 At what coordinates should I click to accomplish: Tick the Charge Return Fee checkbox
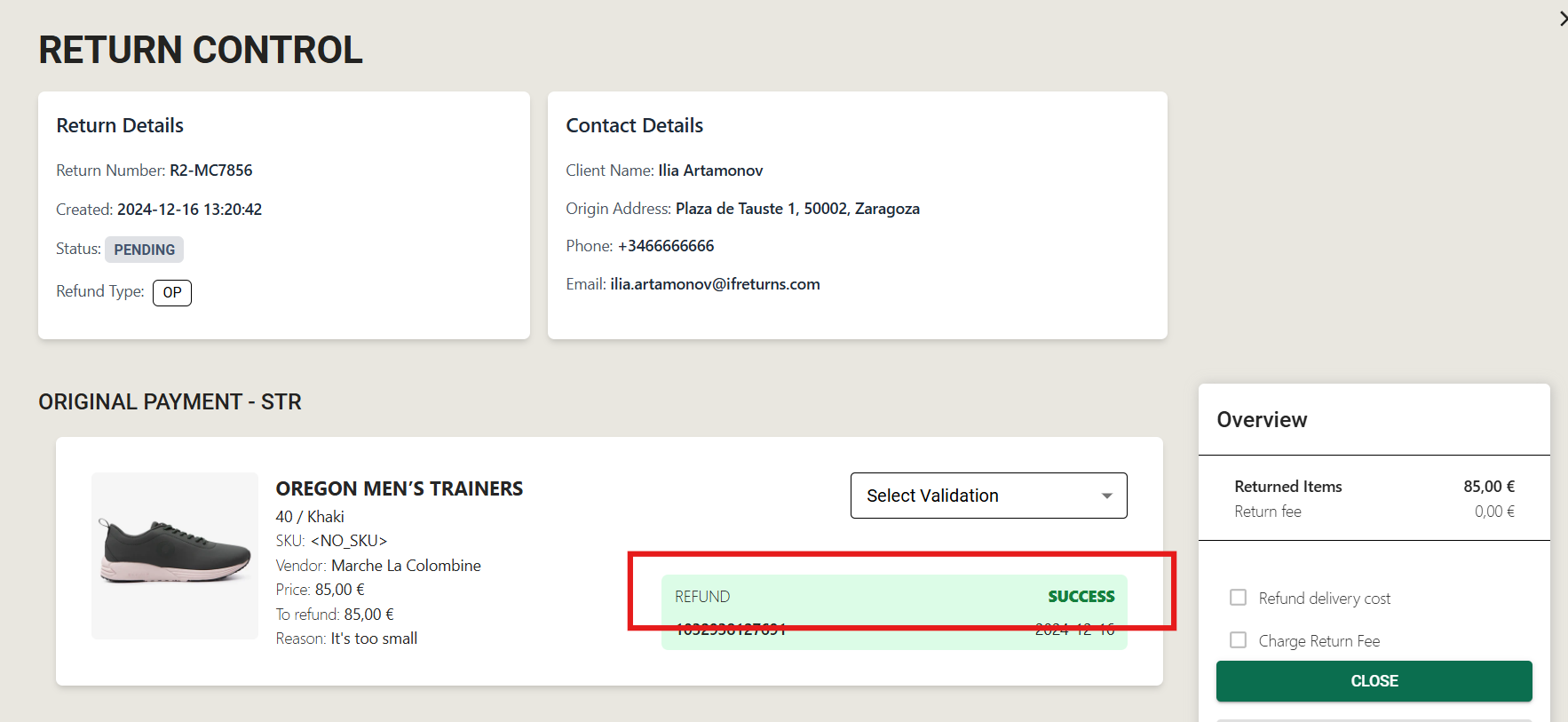pyautogui.click(x=1238, y=640)
